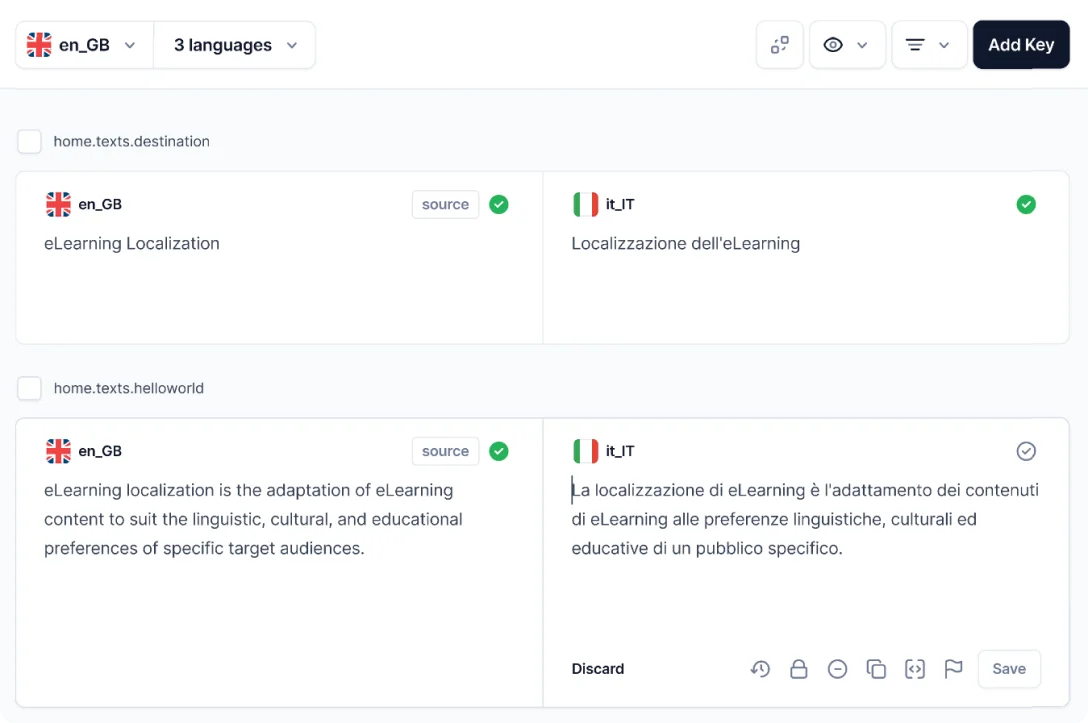Open the machine translation tools icon
The image size is (1088, 723).
click(x=780, y=44)
